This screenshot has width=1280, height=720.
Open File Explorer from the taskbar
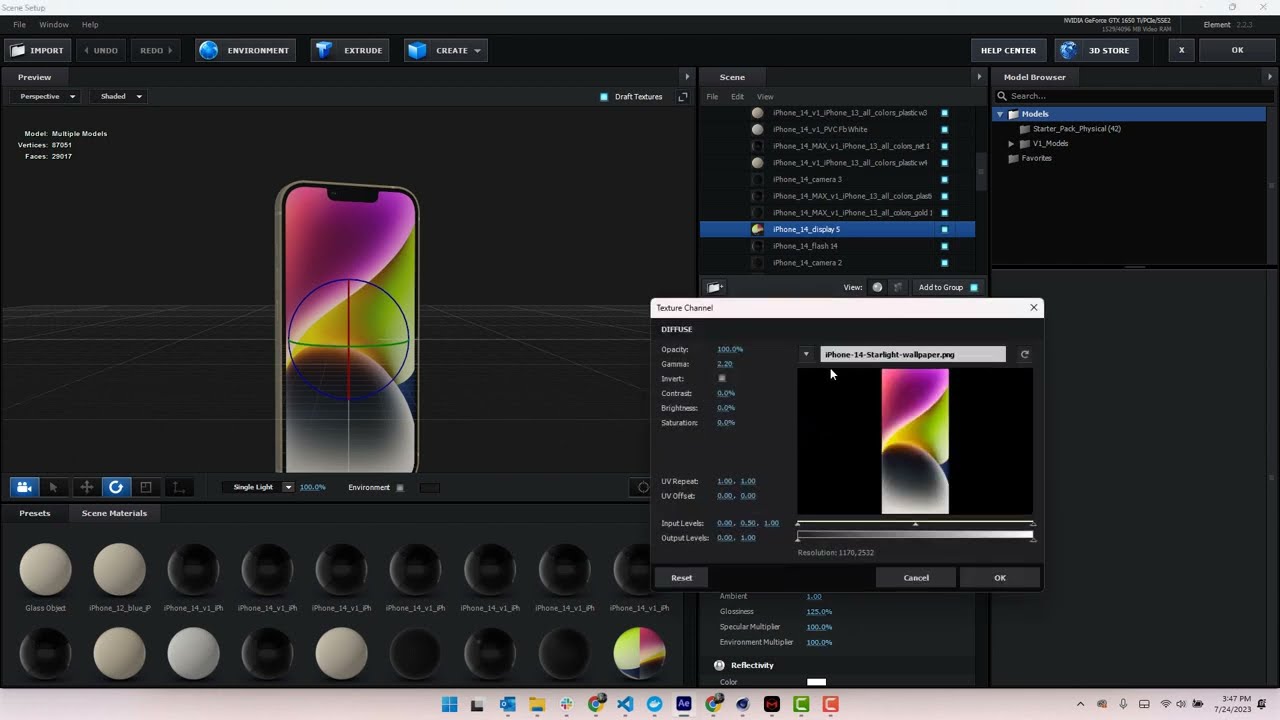(537, 704)
